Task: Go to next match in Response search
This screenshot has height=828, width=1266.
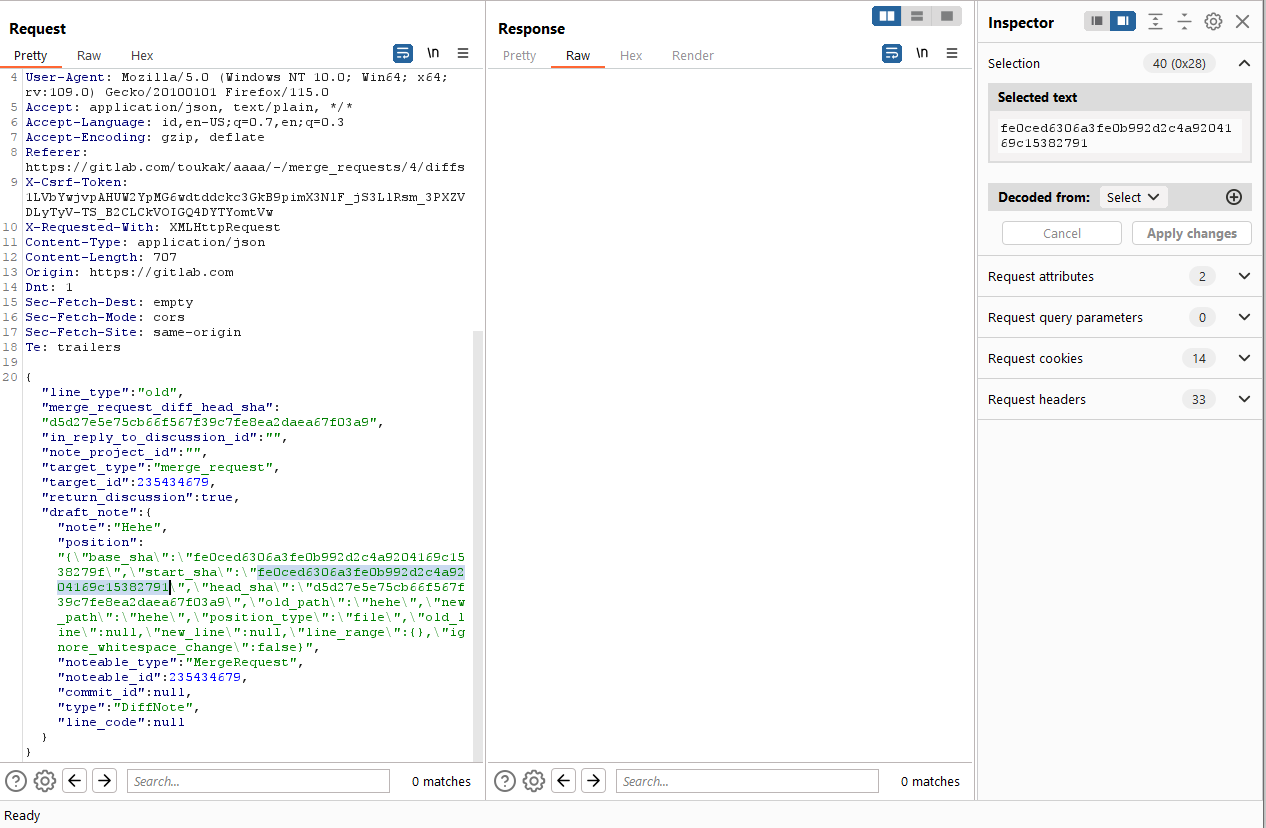Action: tap(594, 781)
